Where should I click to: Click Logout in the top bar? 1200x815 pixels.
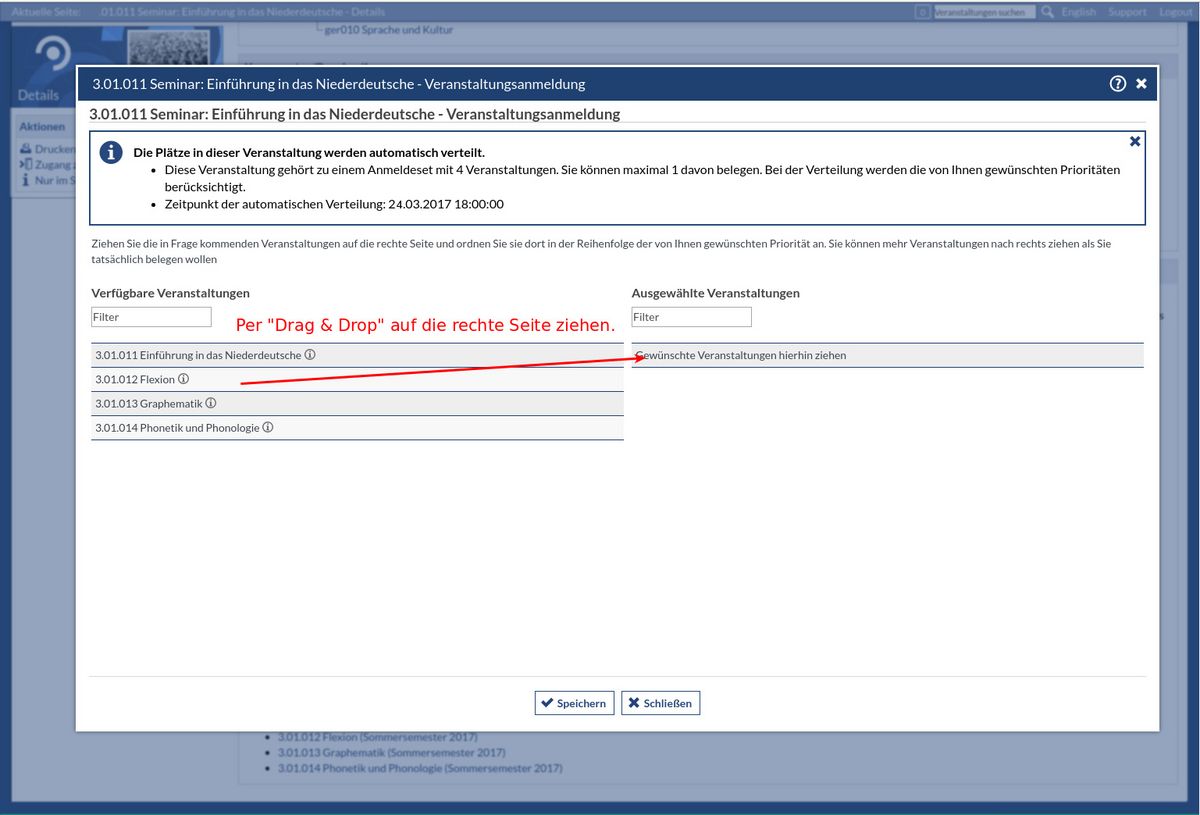(x=1175, y=12)
